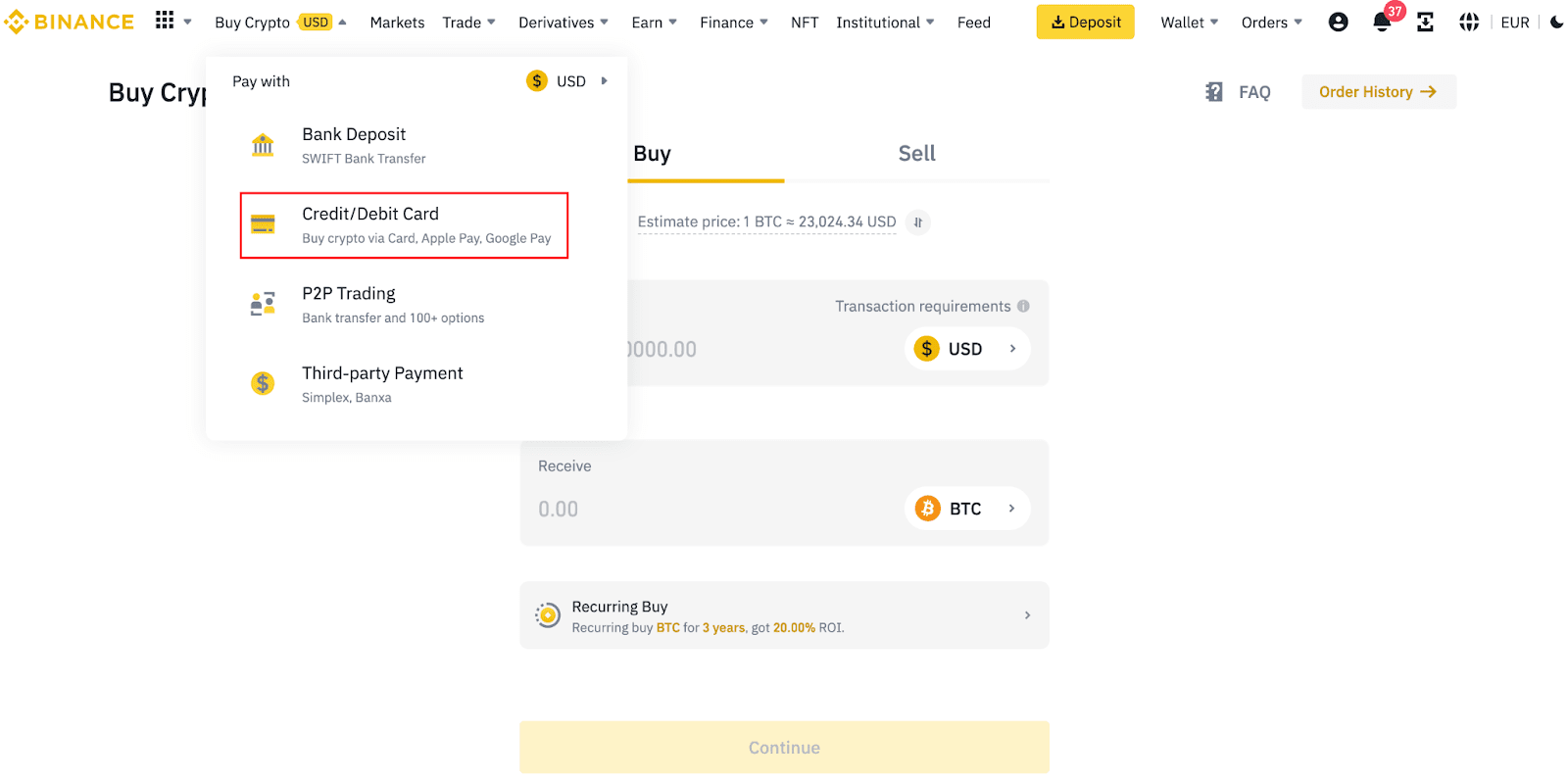Click the price refresh icon next to estimate
Image resolution: width=1568 pixels, height=782 pixels.
917,222
